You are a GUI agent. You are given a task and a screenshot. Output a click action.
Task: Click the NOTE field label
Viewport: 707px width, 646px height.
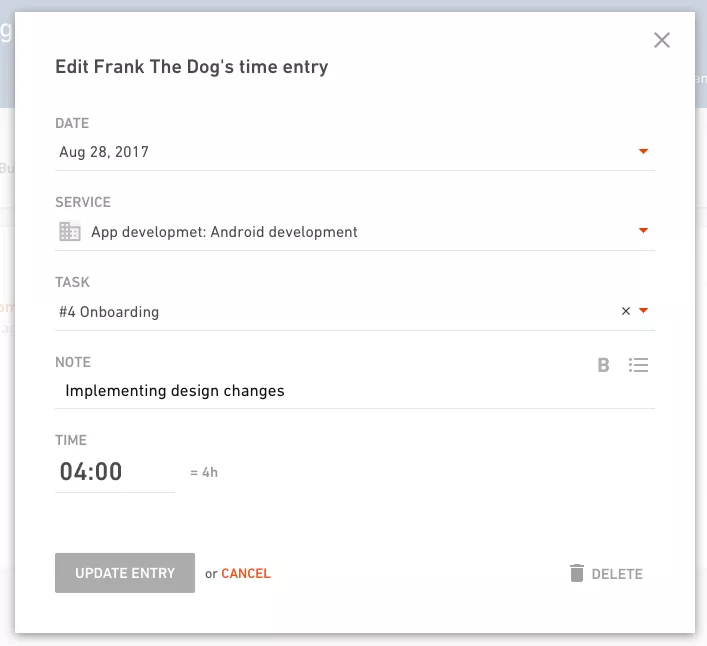click(73, 362)
